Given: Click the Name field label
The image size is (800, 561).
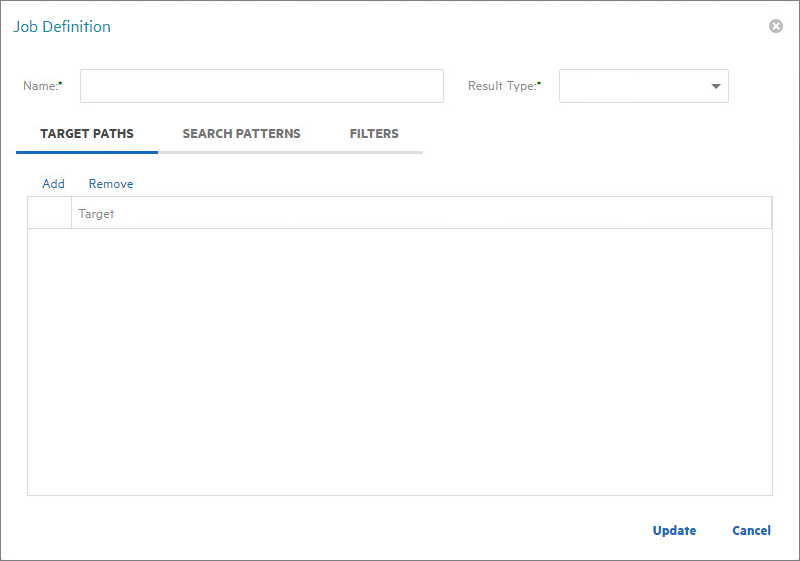Looking at the screenshot, I should (40, 86).
